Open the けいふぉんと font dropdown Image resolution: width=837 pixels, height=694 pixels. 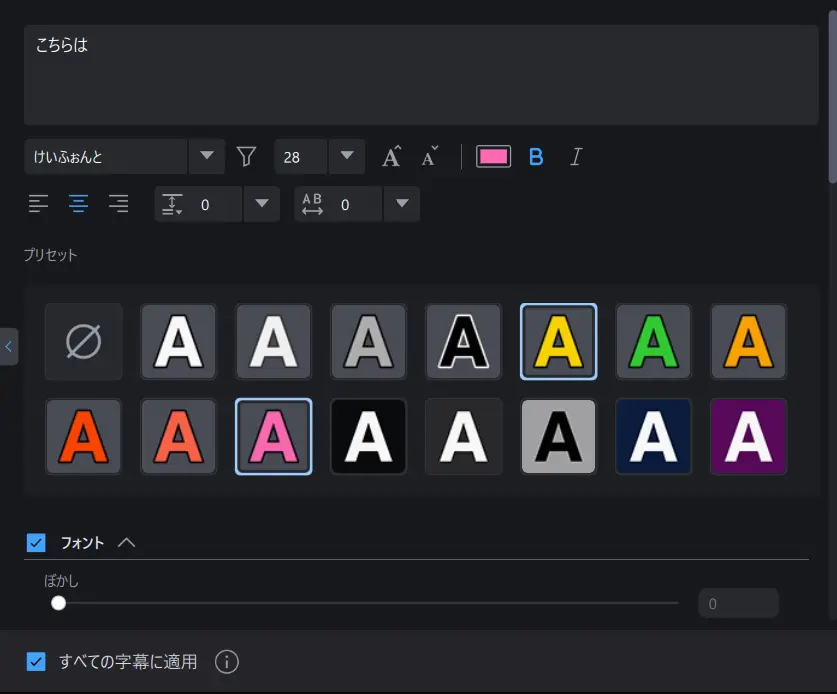(x=207, y=156)
